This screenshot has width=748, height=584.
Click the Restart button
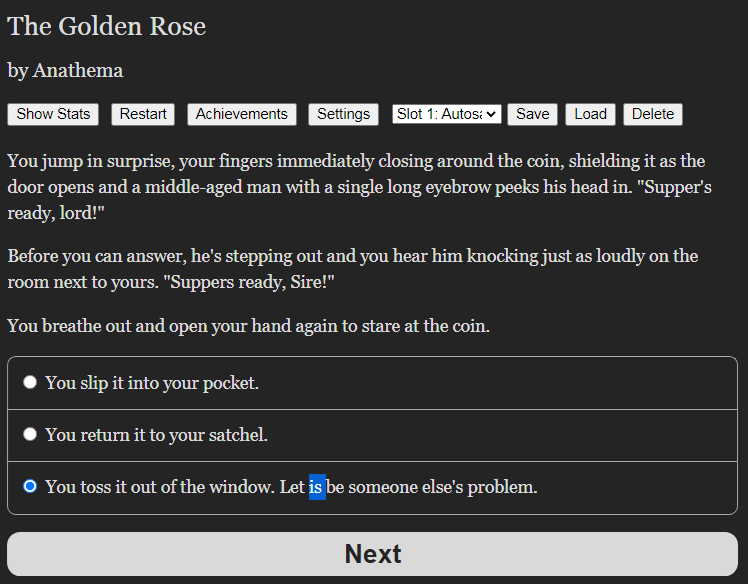pos(143,115)
